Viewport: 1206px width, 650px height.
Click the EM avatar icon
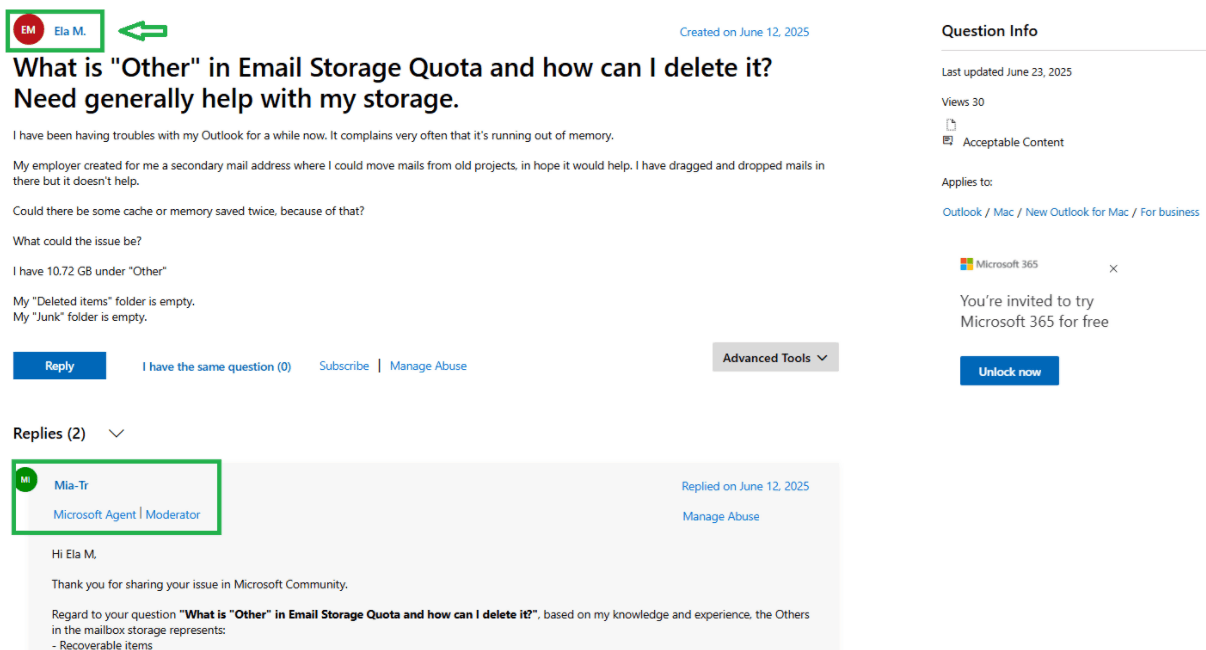(28, 29)
